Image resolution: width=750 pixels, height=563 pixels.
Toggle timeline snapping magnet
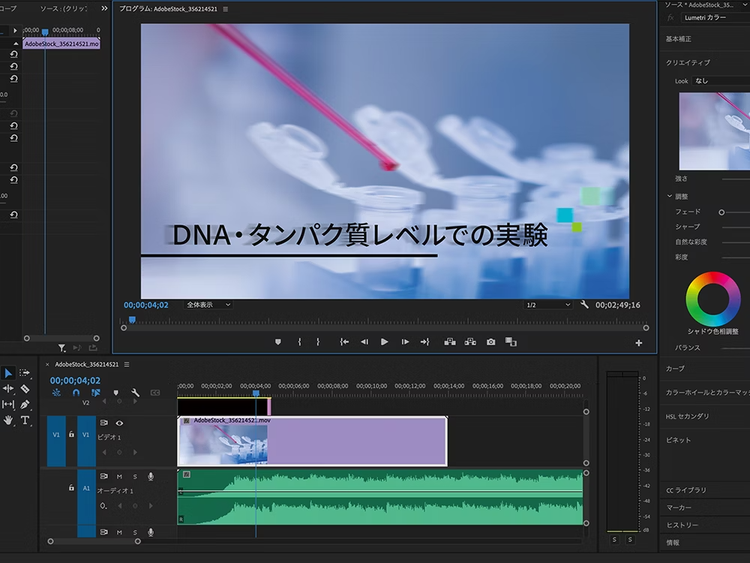coord(76,393)
